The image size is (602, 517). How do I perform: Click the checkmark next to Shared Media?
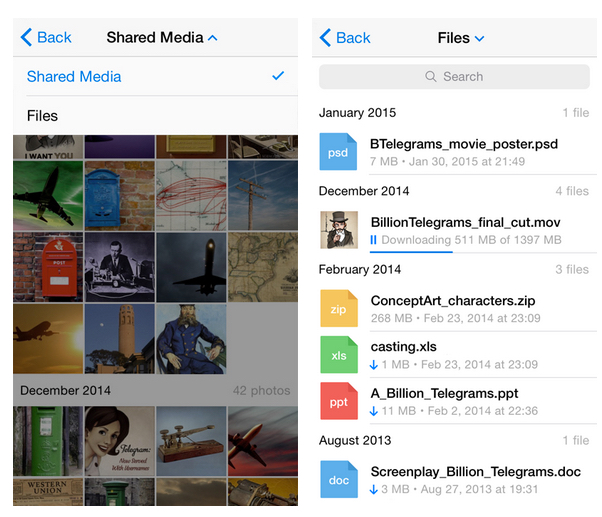click(278, 76)
